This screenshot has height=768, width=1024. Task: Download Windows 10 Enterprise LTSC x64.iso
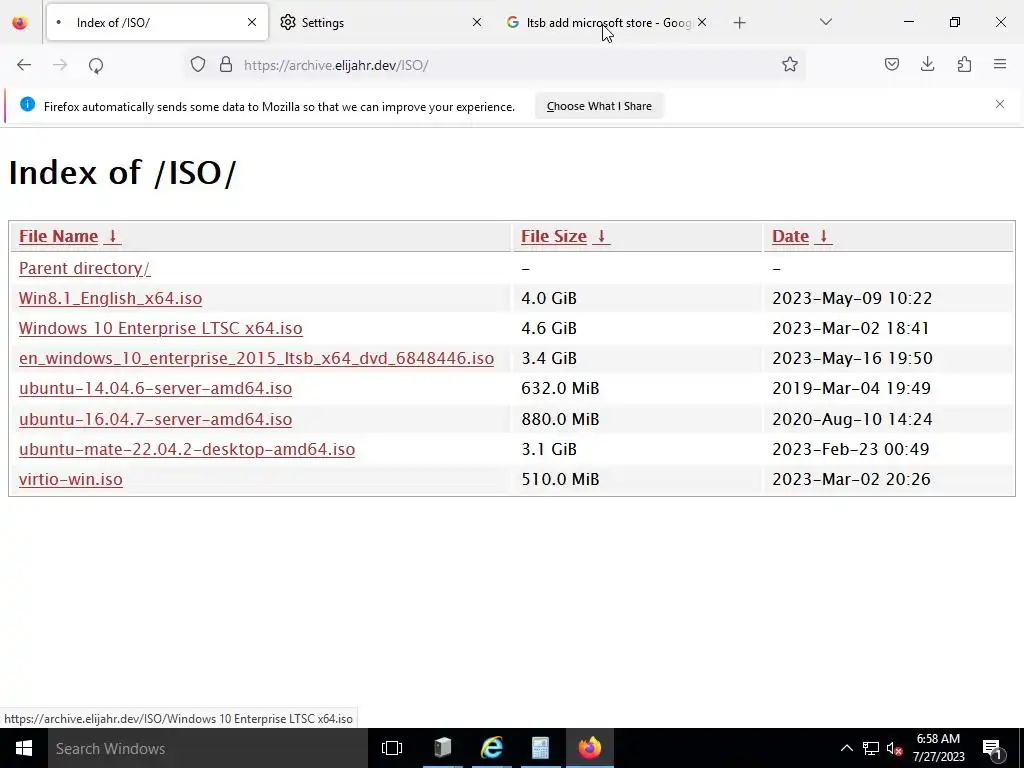click(x=161, y=328)
